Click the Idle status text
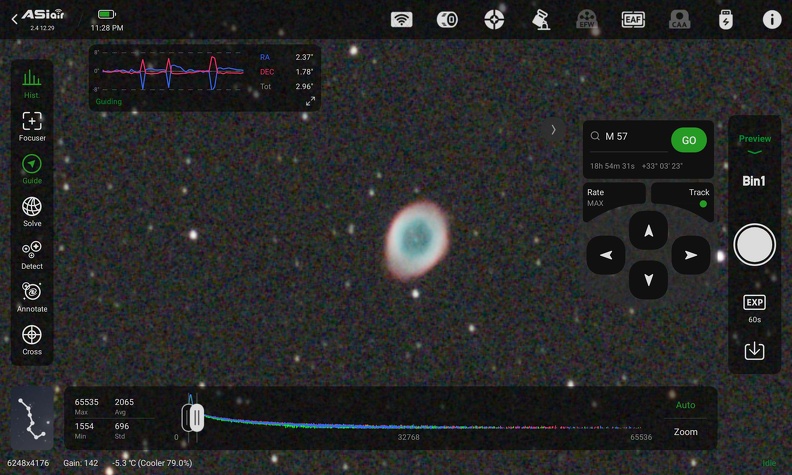Screen dimensions: 792x475 coord(769,463)
